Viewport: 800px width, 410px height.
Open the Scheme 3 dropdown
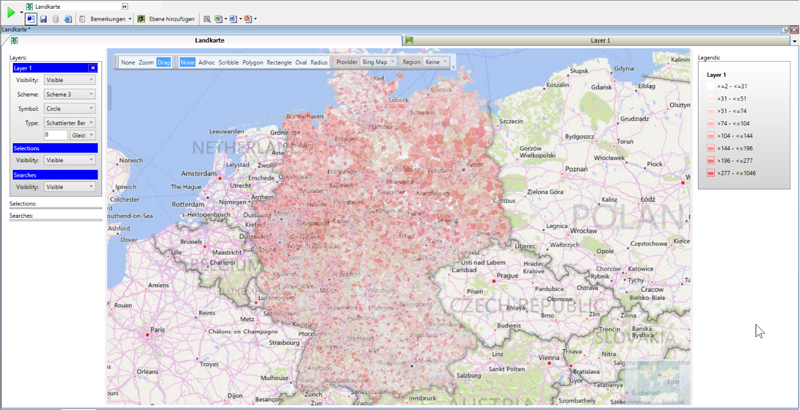(x=70, y=94)
